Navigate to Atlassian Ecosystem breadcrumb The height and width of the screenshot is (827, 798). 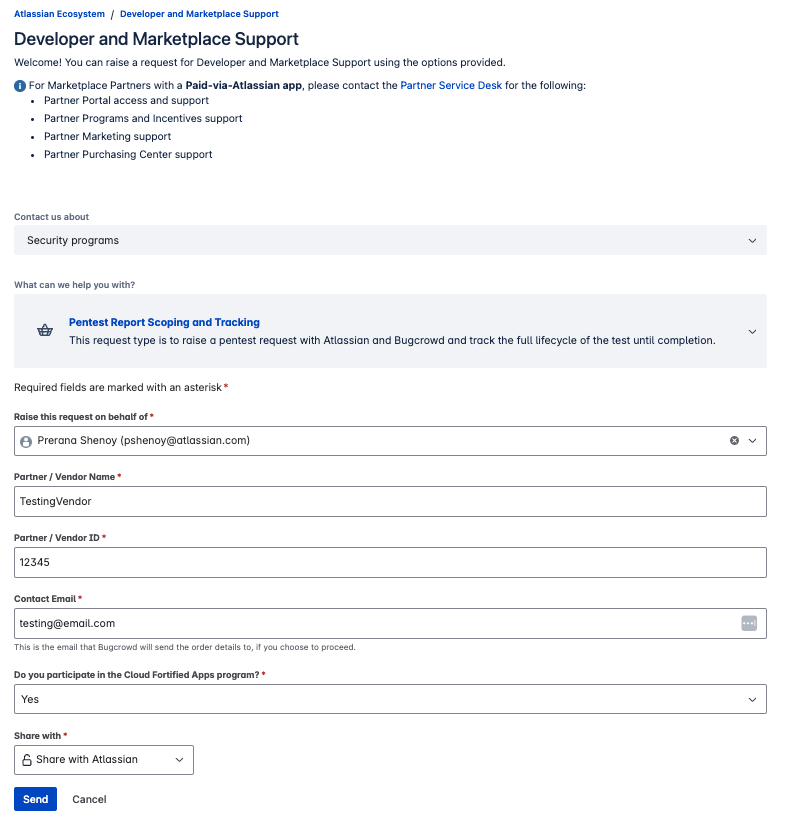click(57, 13)
